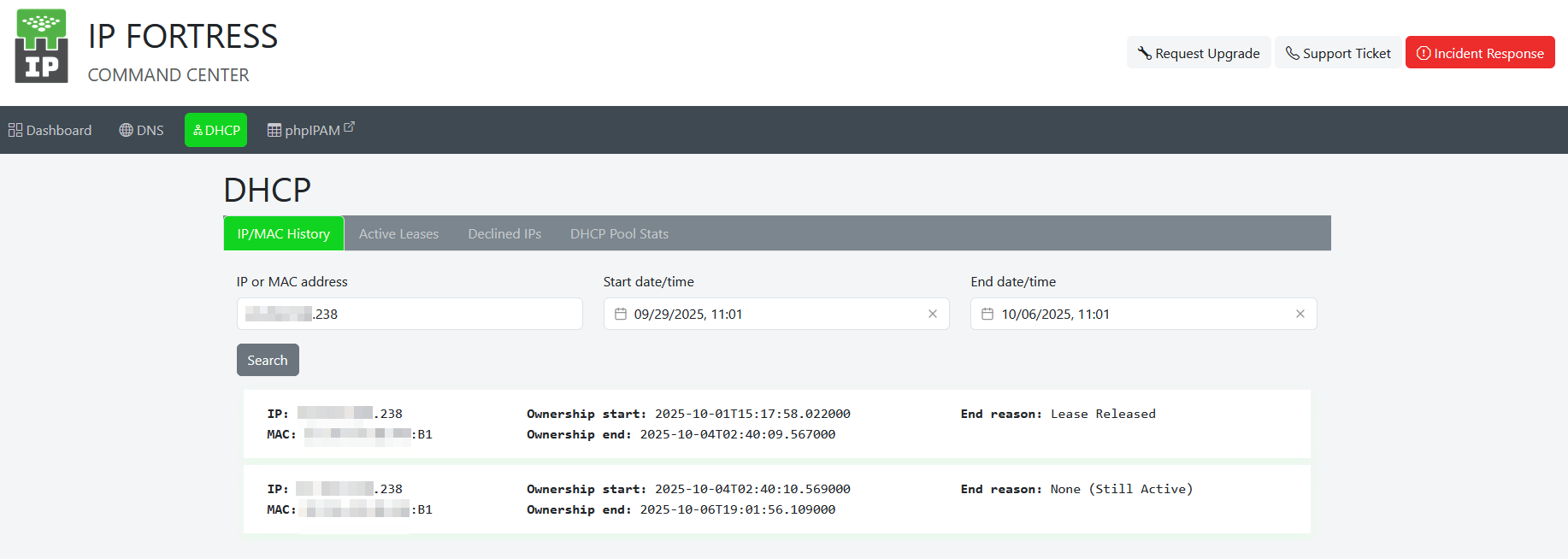
Task: Click the IP FORTRESS title text
Action: 183,37
